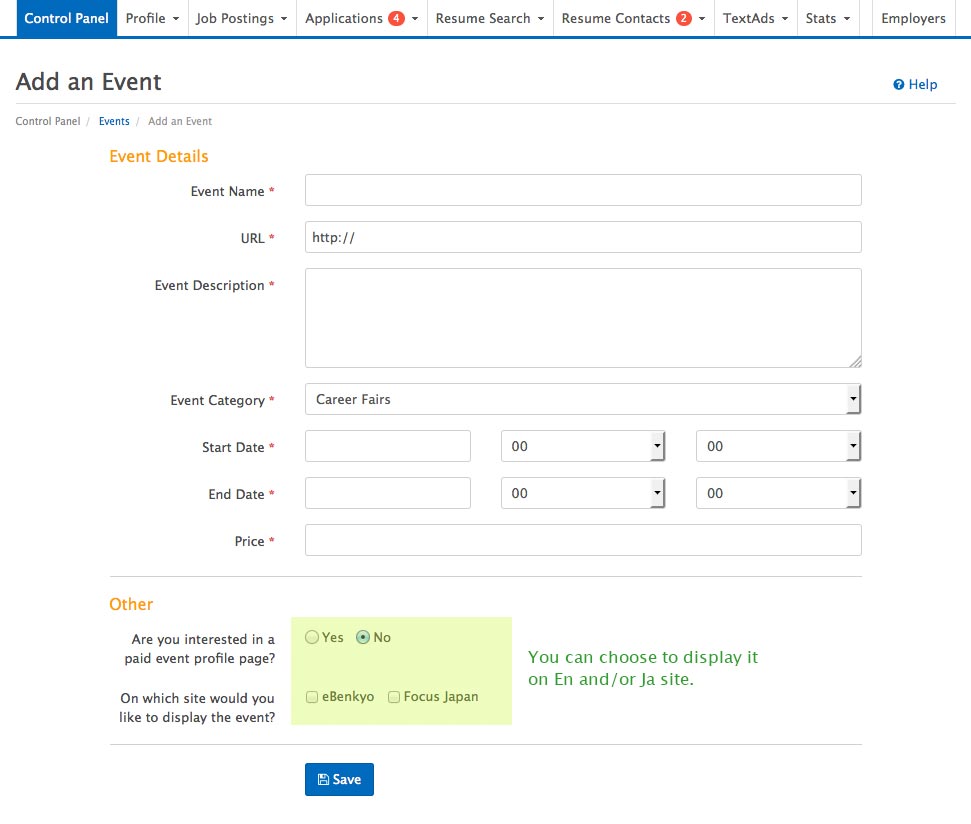
Task: Click the caret arrow beside Stats
Action: pyautogui.click(x=847, y=19)
